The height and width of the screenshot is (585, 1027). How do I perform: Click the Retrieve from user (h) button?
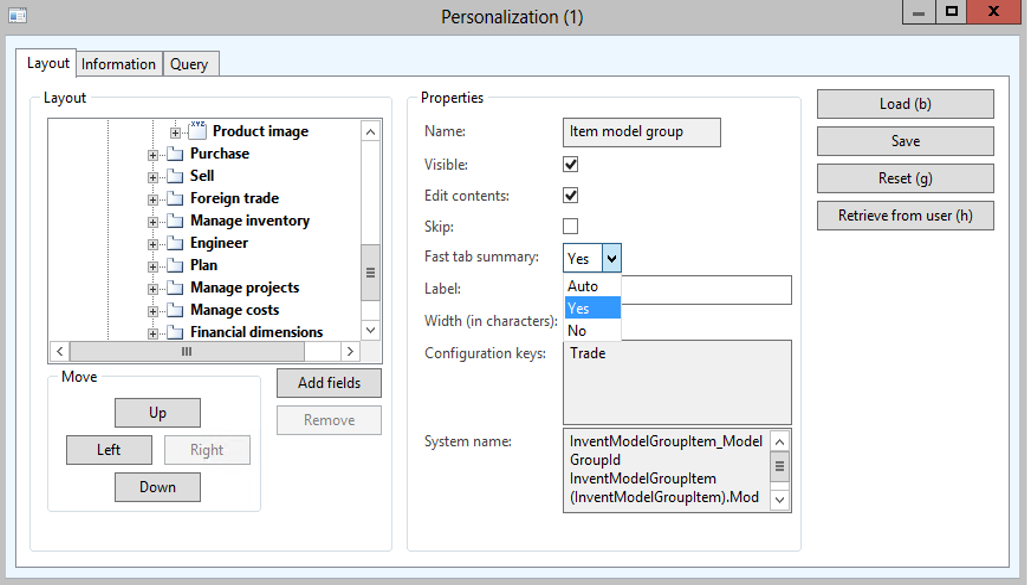905,215
